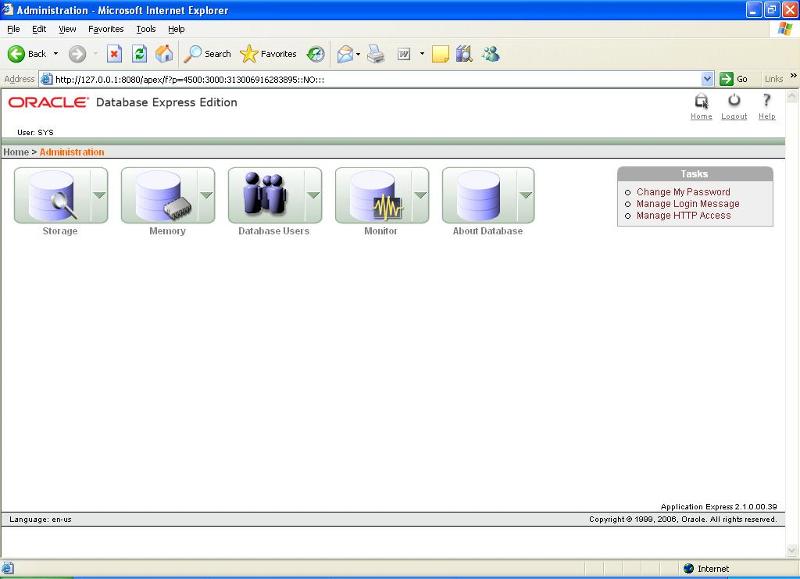Open the Favorites menu
Image resolution: width=800 pixels, height=579 pixels.
pos(106,29)
